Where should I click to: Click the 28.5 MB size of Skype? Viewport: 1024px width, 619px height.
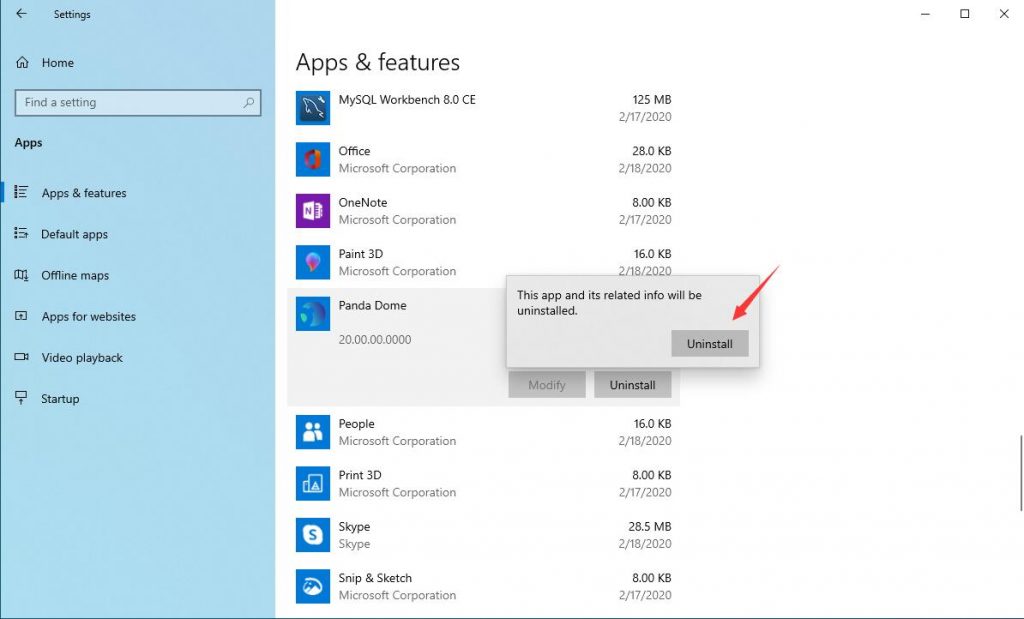(650, 526)
